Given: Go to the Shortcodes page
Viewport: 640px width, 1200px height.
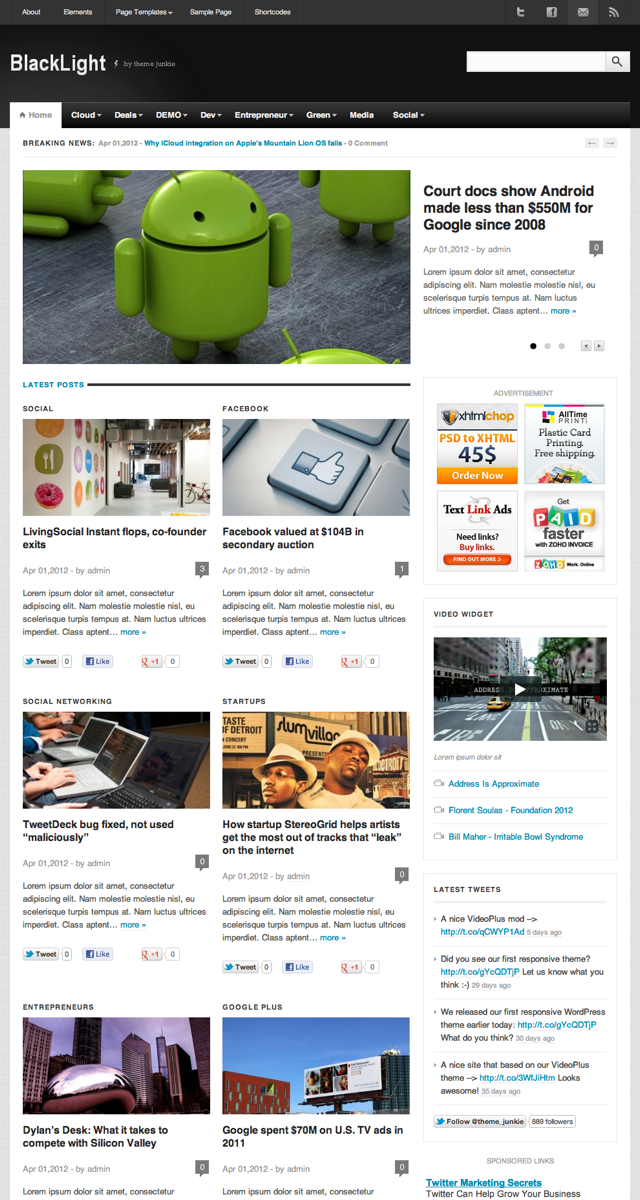Looking at the screenshot, I should pos(273,12).
